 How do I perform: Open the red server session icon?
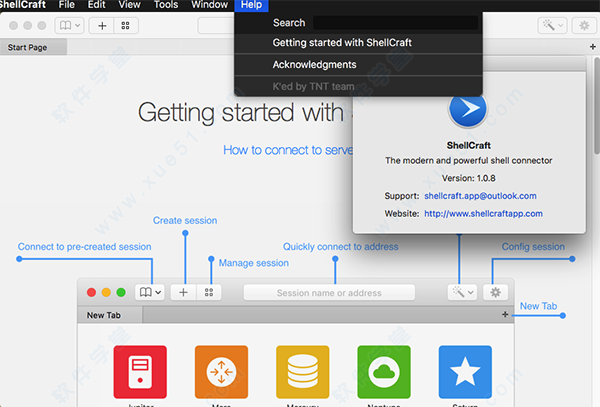[x=140, y=372]
